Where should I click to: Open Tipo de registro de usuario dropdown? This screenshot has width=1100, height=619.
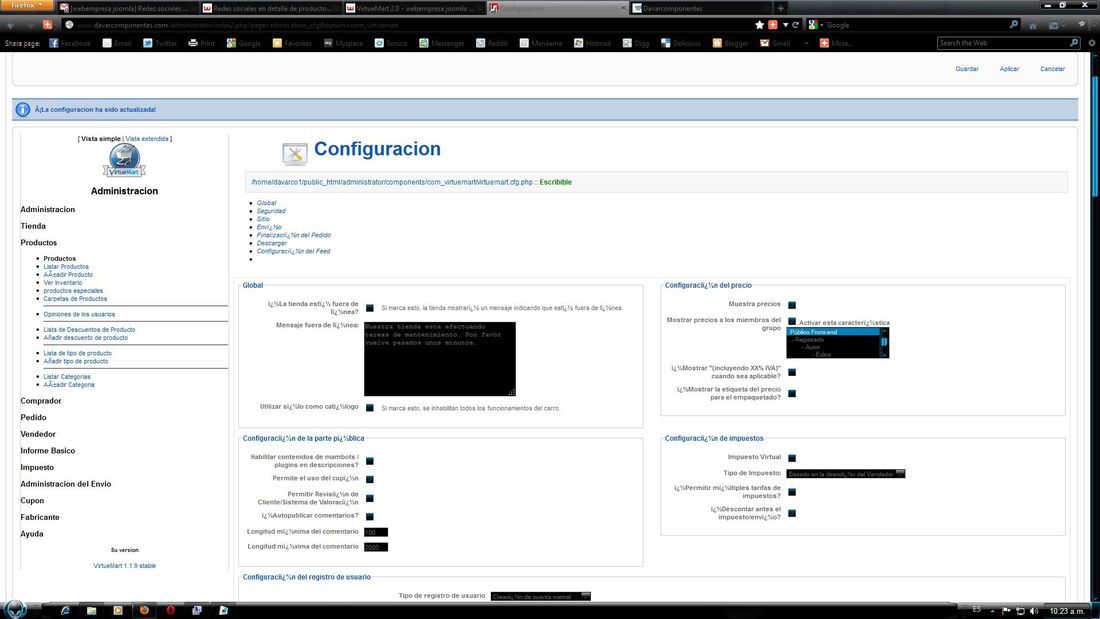pyautogui.click(x=540, y=597)
